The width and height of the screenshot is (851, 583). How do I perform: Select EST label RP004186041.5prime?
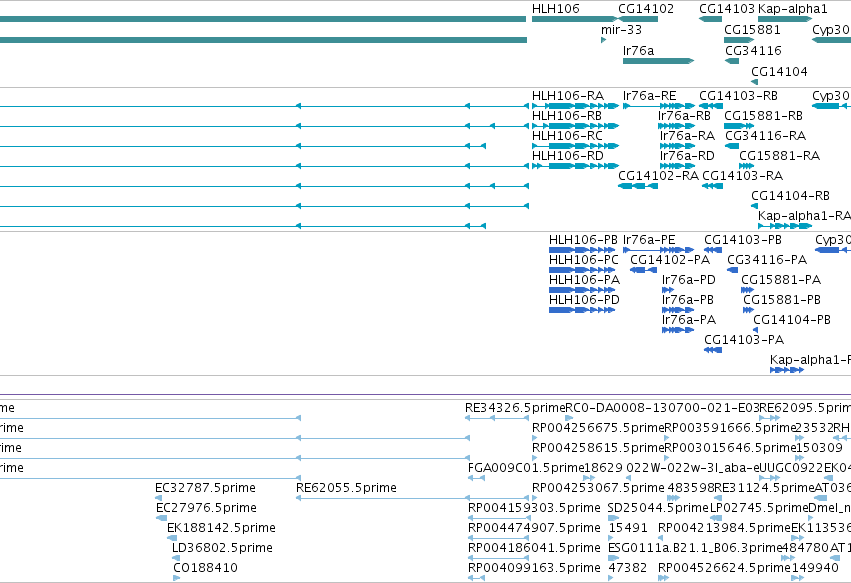tap(534, 548)
